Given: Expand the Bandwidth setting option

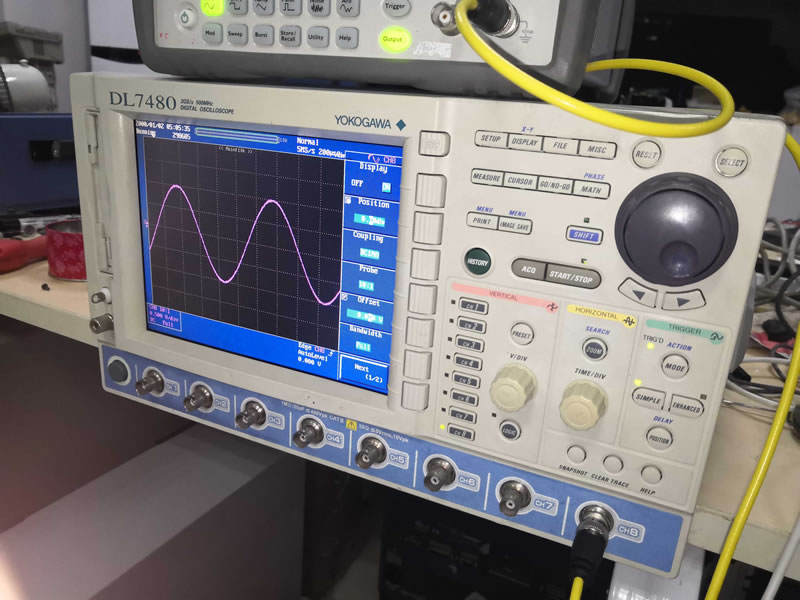Looking at the screenshot, I should coord(369,339).
